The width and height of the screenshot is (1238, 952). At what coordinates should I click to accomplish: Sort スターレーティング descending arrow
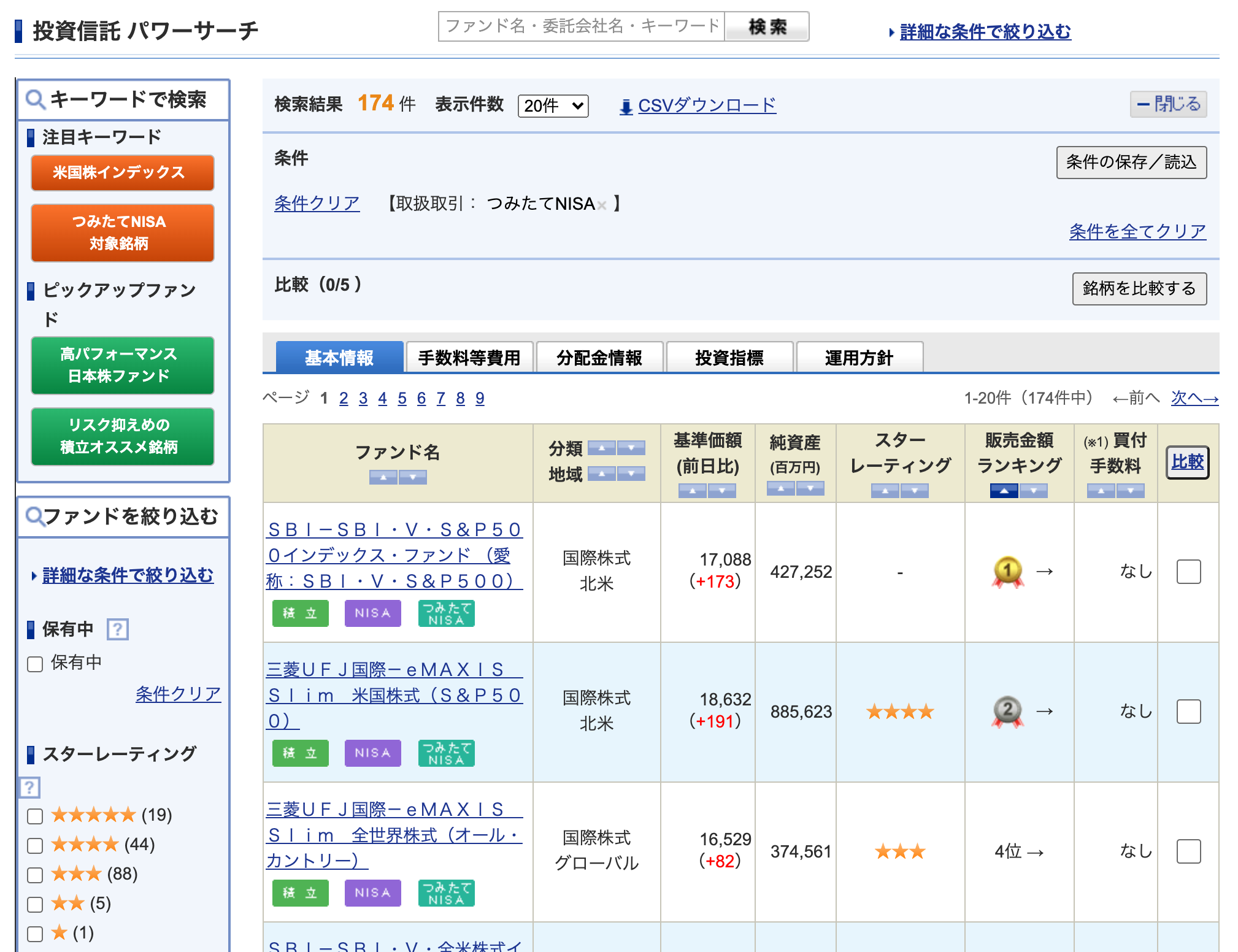tap(915, 490)
